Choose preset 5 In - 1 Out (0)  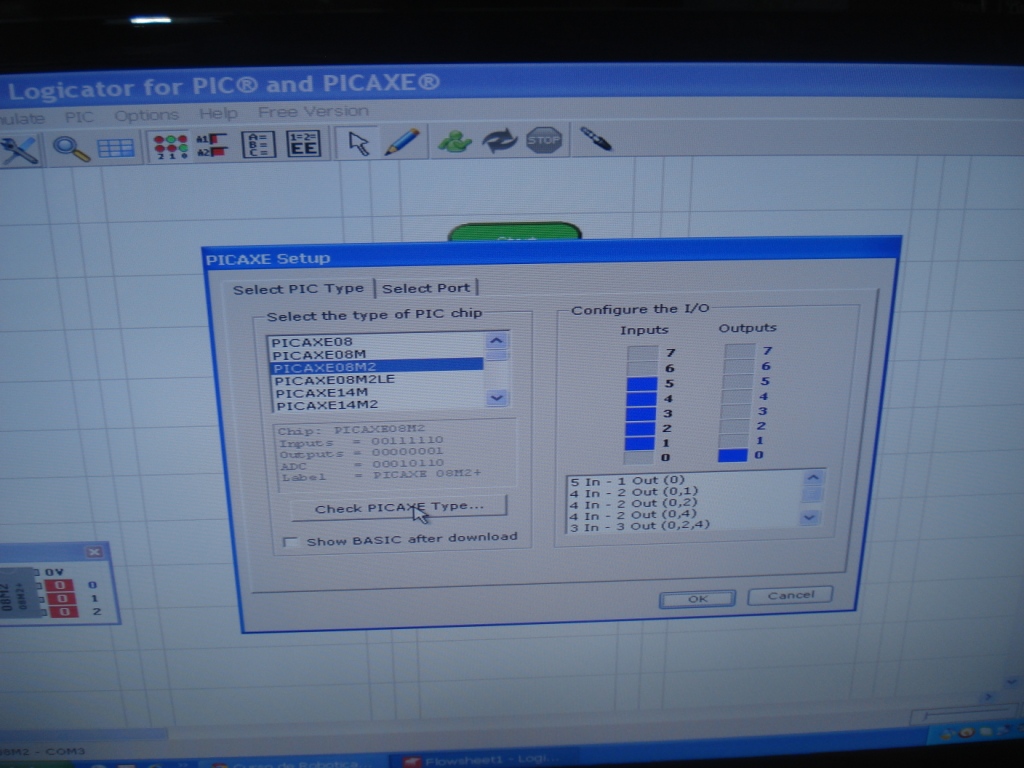(x=686, y=481)
